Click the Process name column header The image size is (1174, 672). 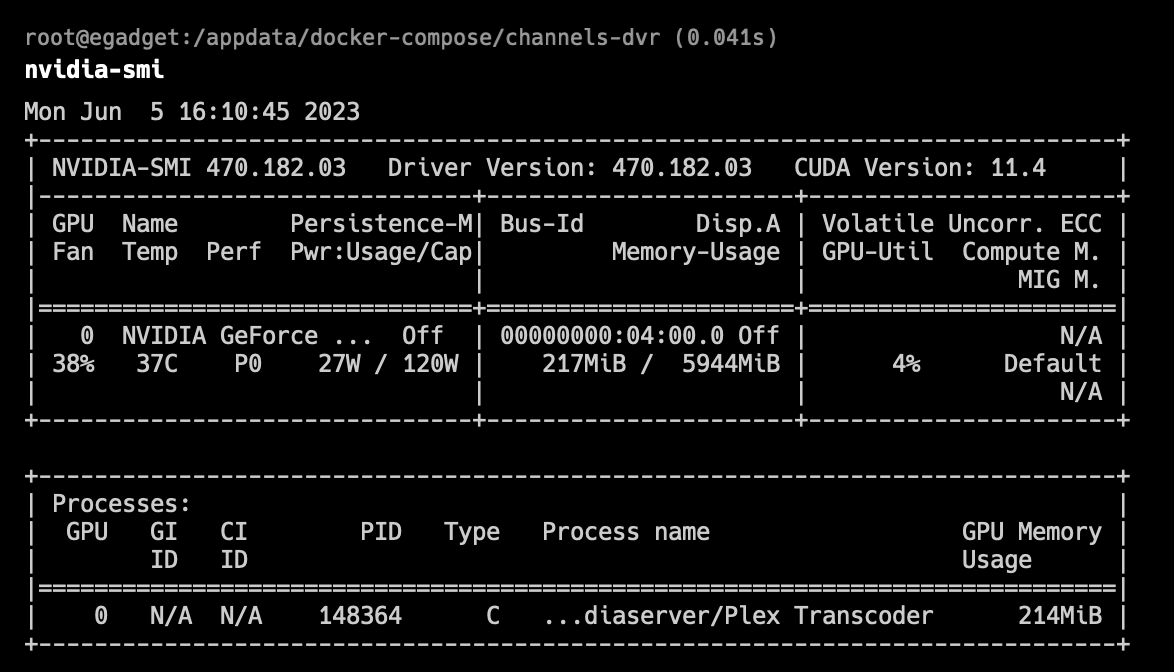coord(626,532)
